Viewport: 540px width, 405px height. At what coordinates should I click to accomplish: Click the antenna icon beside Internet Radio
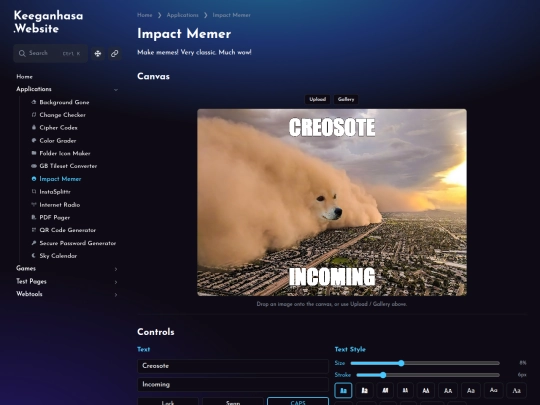click(34, 205)
